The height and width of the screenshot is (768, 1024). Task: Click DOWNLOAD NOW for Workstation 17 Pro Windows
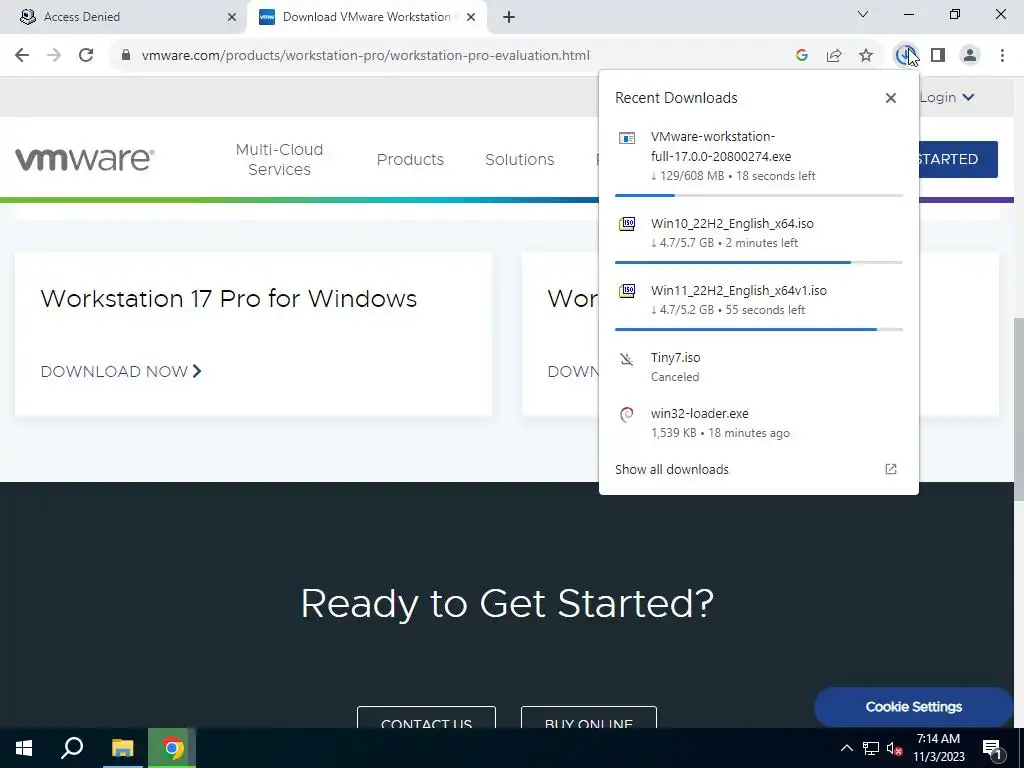(121, 372)
